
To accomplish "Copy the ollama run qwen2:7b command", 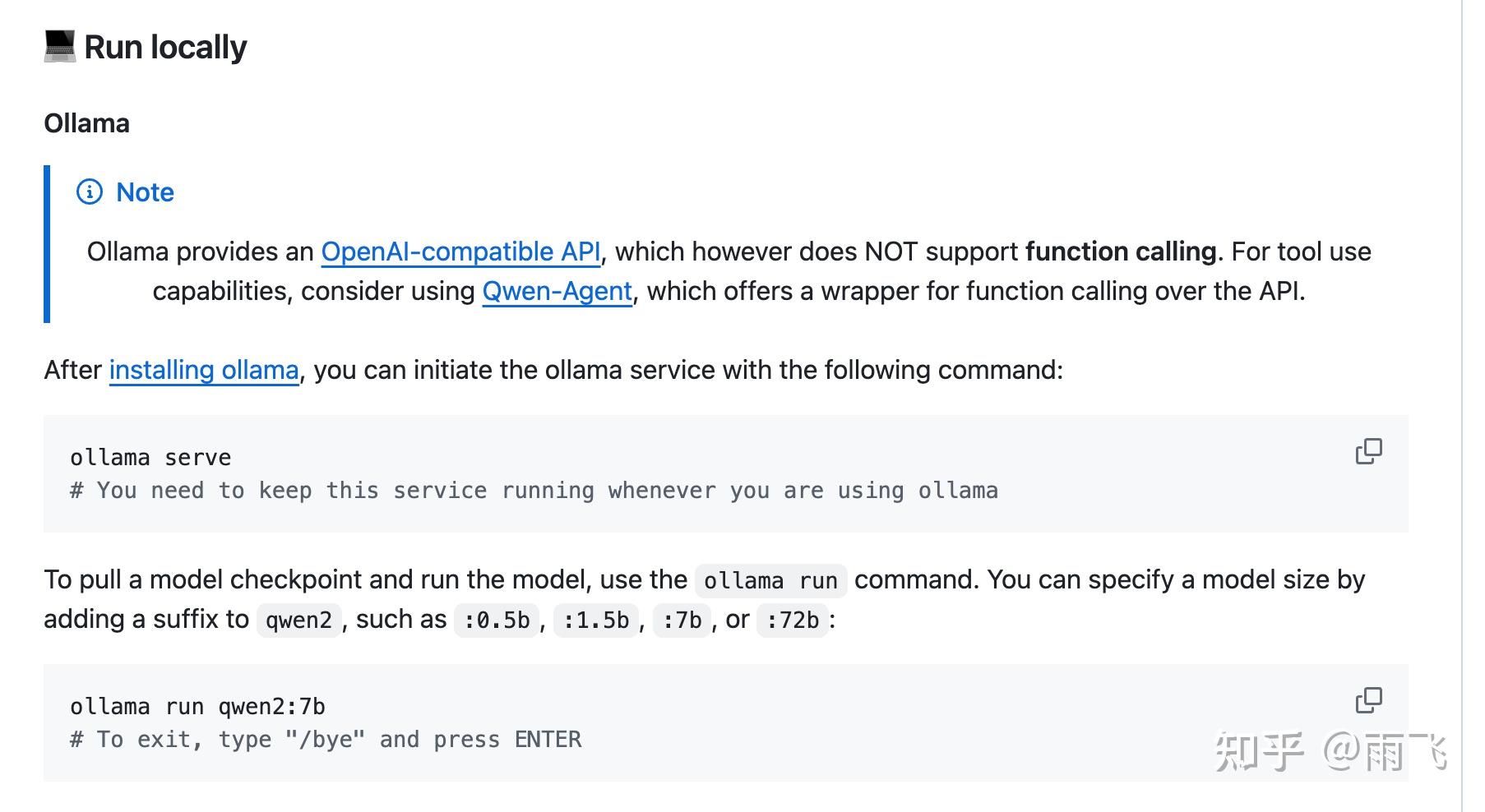I will [x=1368, y=700].
